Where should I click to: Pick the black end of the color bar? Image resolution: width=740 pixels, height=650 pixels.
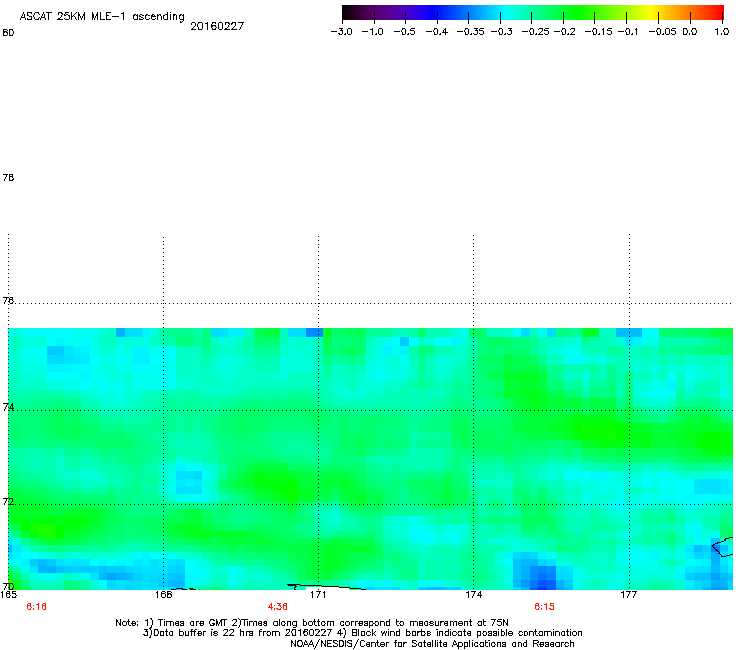347,13
